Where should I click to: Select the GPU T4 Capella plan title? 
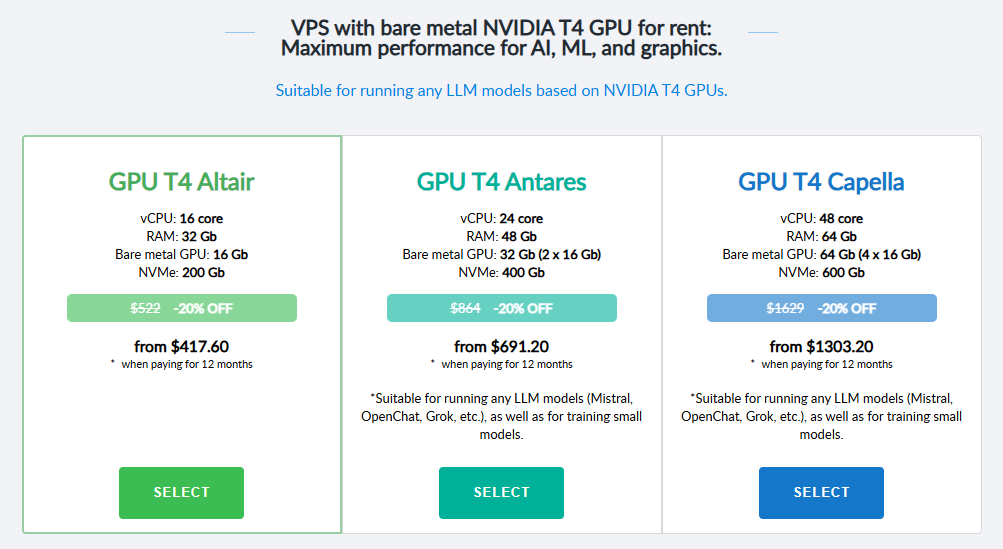tap(821, 182)
